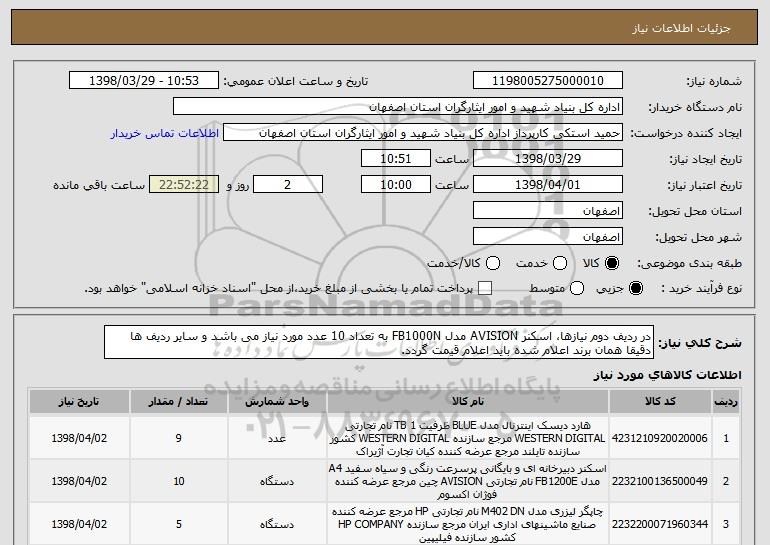Click quantity cell 9 in row 1

tap(179, 438)
